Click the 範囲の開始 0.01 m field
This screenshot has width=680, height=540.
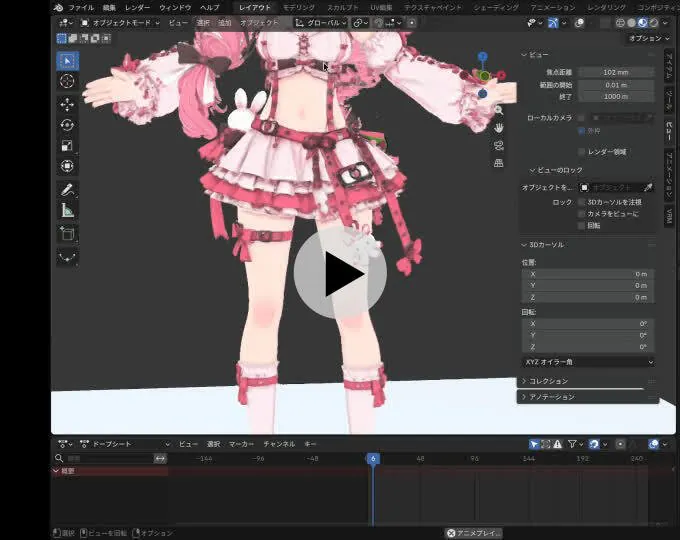(x=616, y=85)
